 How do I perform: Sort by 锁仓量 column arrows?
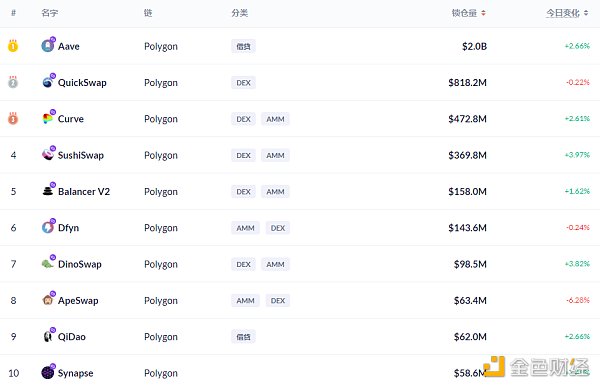pyautogui.click(x=483, y=13)
